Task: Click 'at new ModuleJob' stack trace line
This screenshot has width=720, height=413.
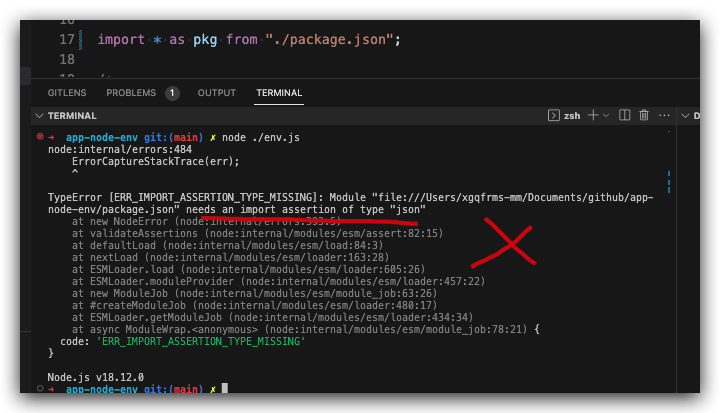Action: (254, 293)
